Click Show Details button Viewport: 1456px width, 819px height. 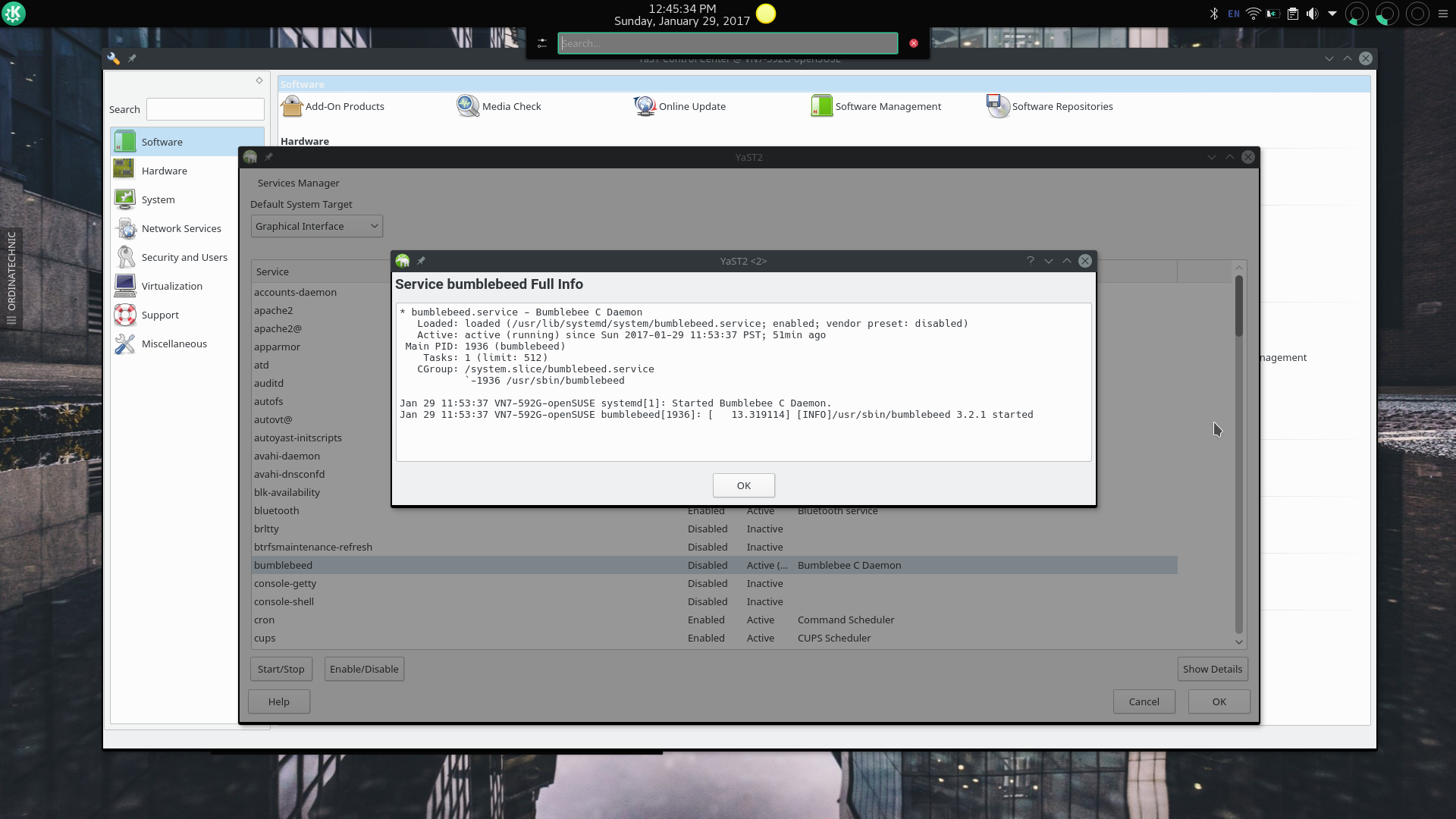(x=1213, y=669)
